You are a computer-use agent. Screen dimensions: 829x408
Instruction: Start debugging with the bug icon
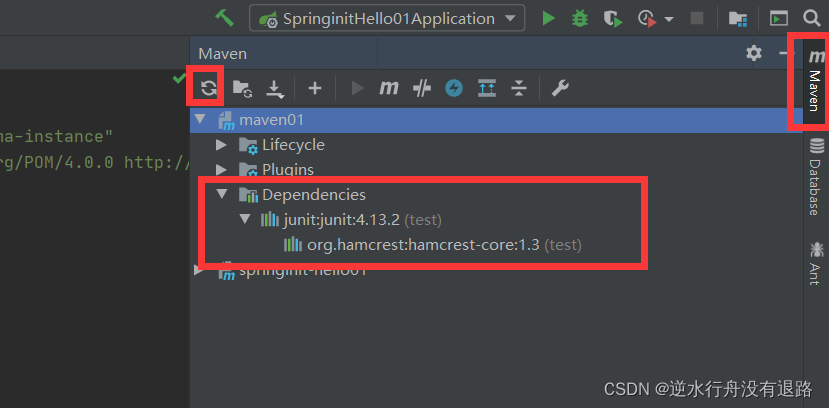(x=579, y=18)
